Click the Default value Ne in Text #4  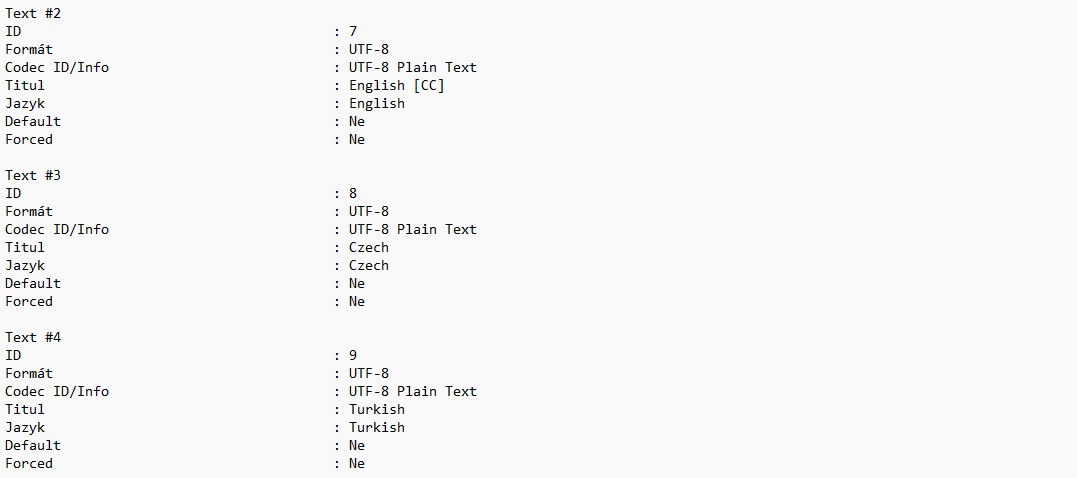pyautogui.click(x=357, y=445)
